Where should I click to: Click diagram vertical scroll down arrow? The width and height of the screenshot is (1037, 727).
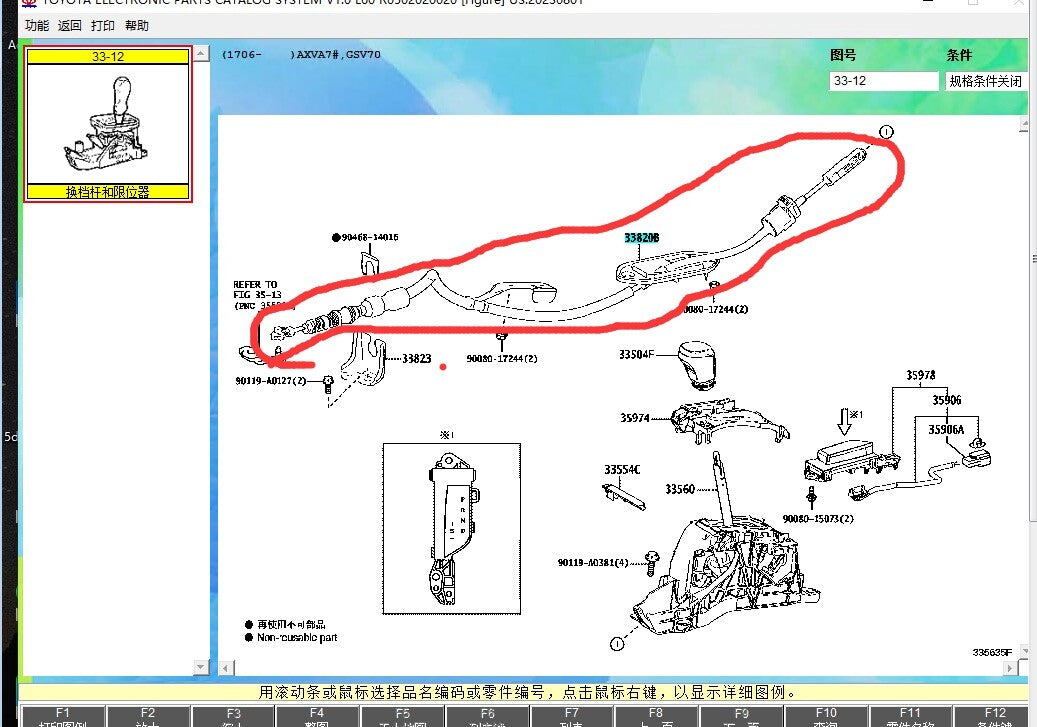click(x=1025, y=651)
